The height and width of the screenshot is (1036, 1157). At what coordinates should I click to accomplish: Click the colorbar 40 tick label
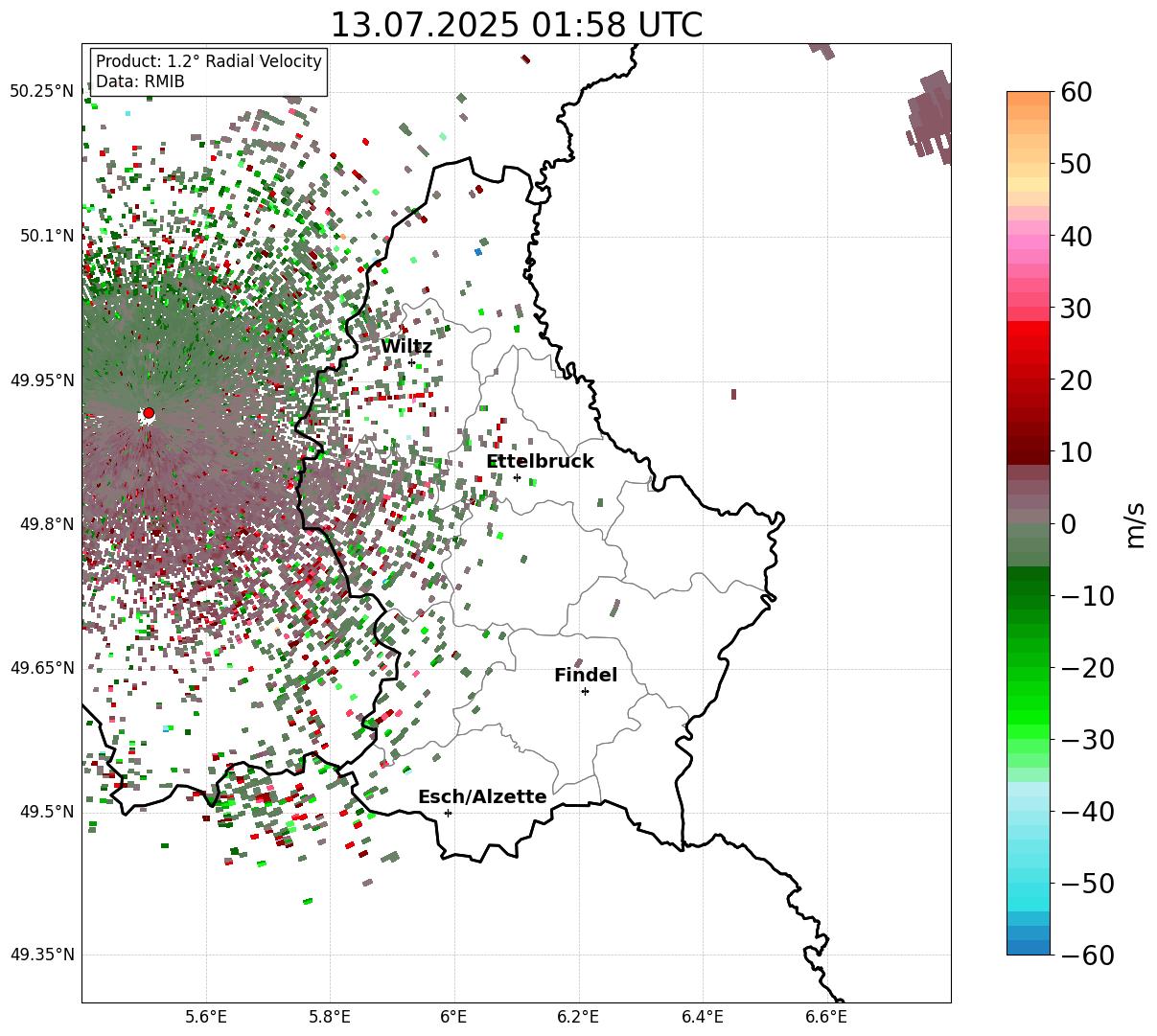(x=1076, y=236)
